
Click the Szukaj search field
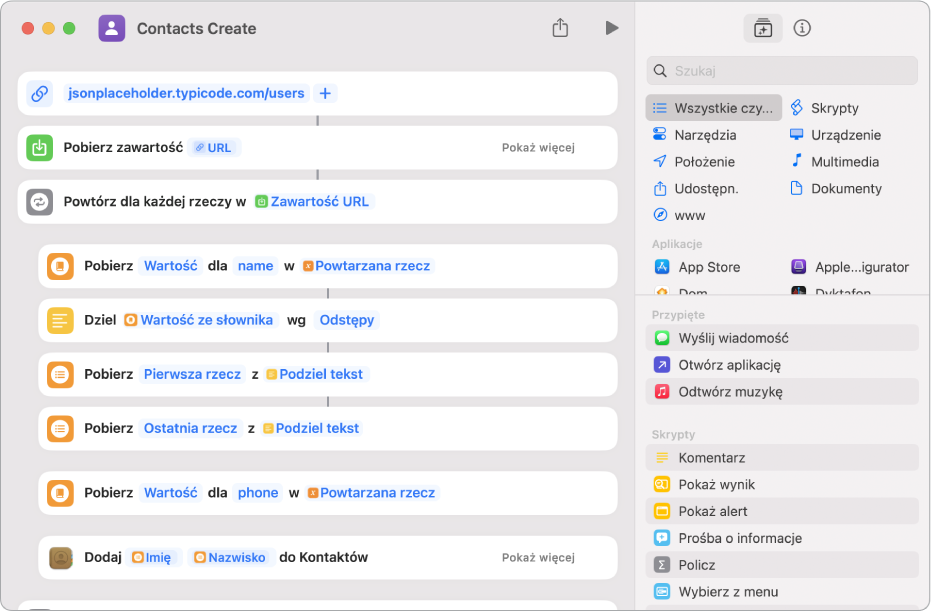pos(790,71)
